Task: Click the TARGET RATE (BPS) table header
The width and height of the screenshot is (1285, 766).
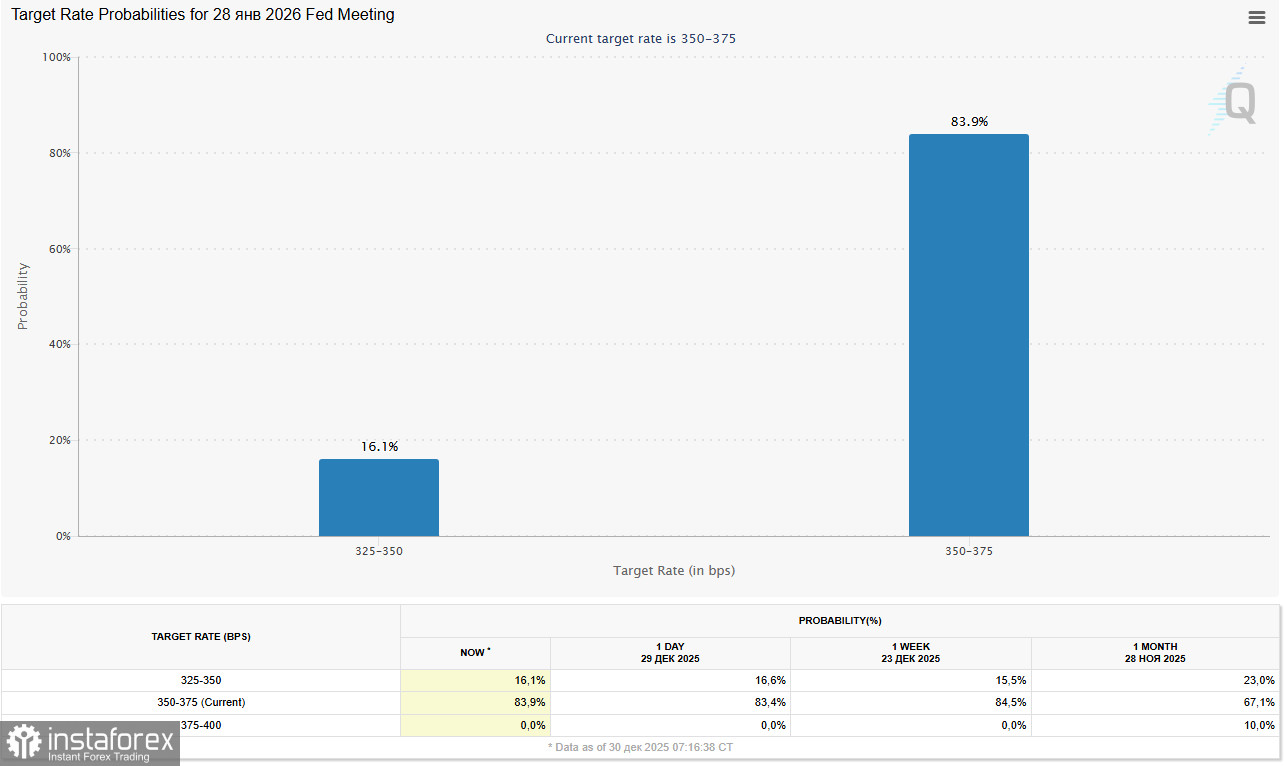Action: tap(201, 636)
